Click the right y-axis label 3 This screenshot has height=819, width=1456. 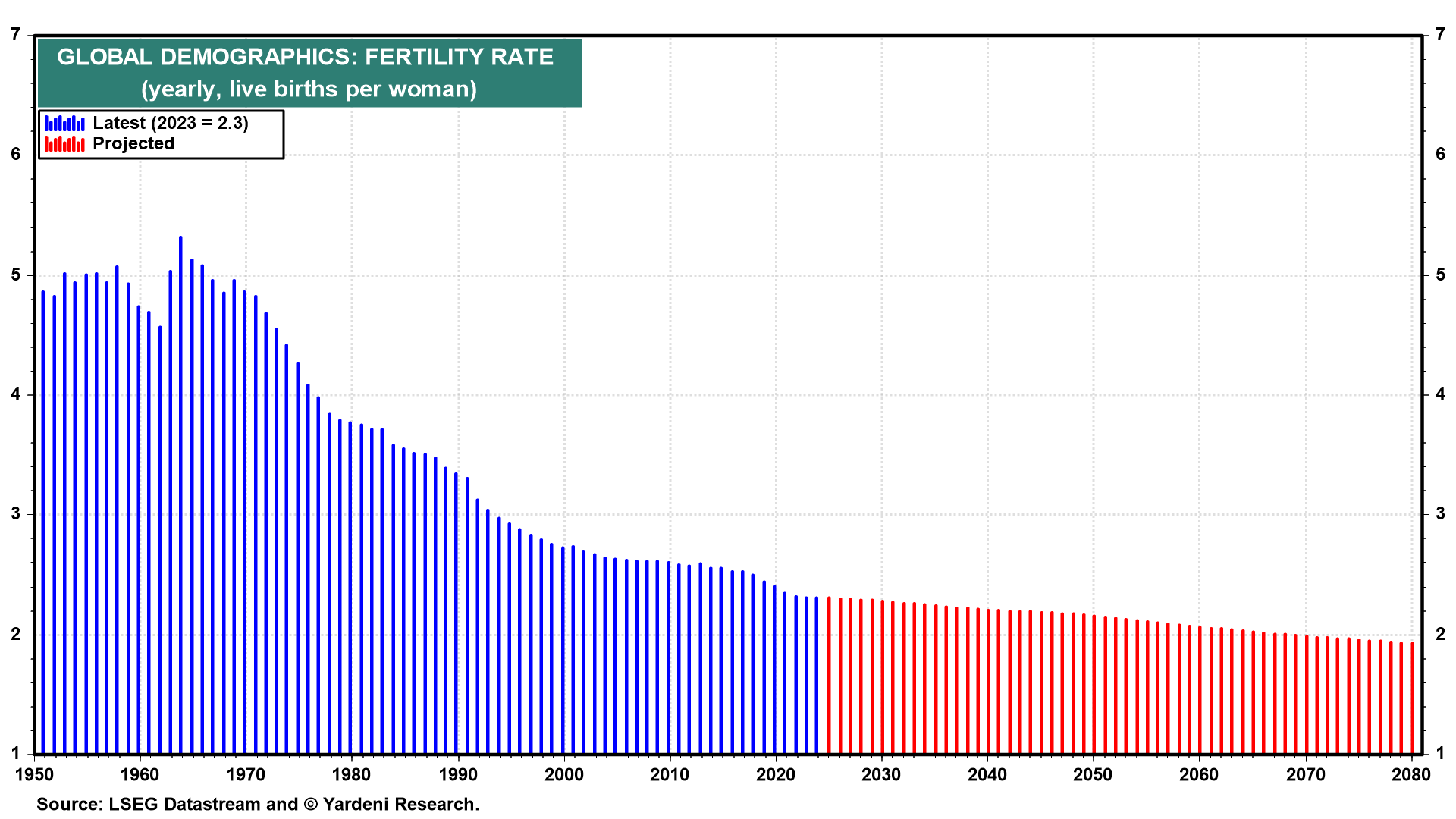pos(1440,514)
